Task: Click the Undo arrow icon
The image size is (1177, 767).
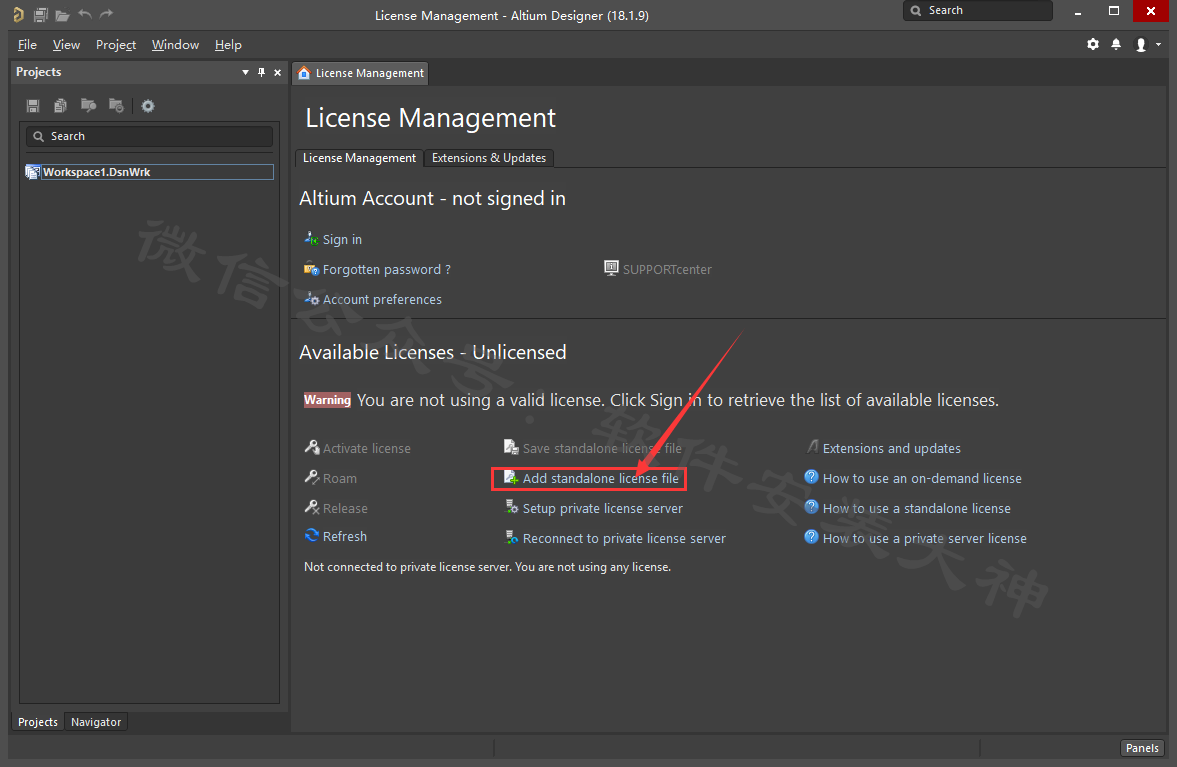Action: point(85,14)
